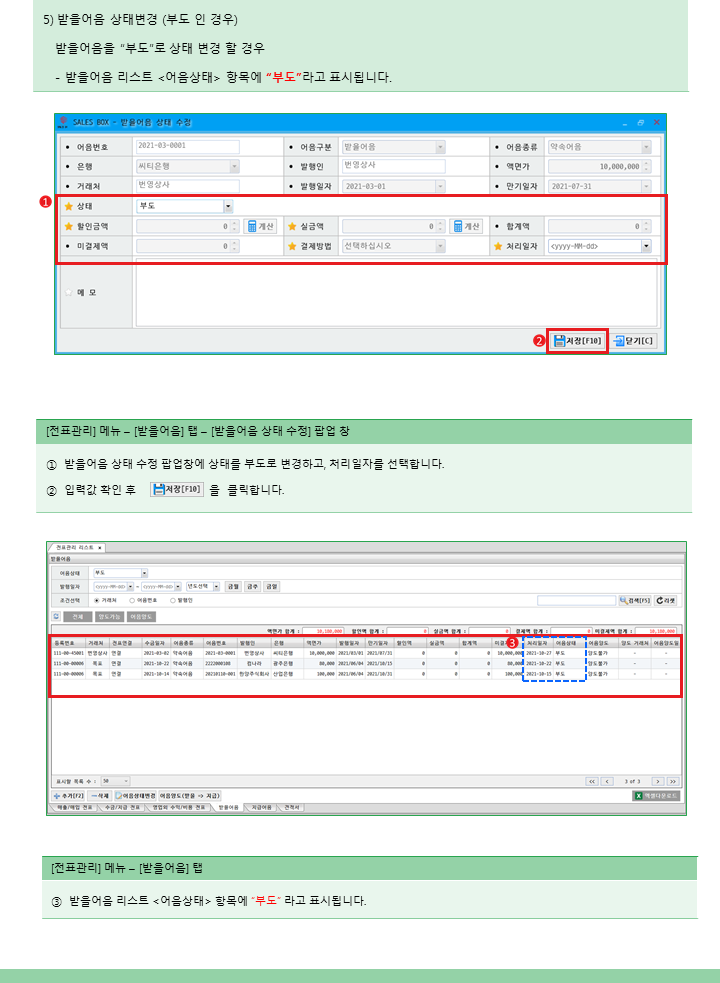Switch to the 매출/매입 전표 tab

73,806
